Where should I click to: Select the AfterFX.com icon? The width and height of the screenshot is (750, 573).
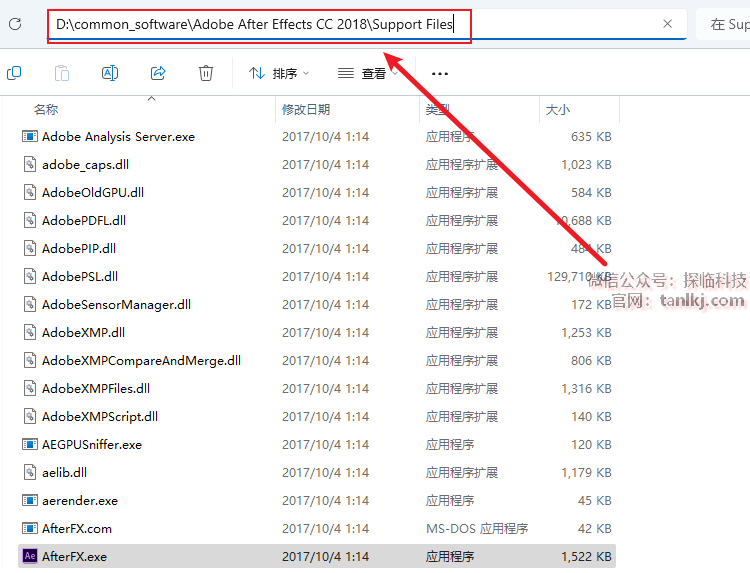pos(30,529)
